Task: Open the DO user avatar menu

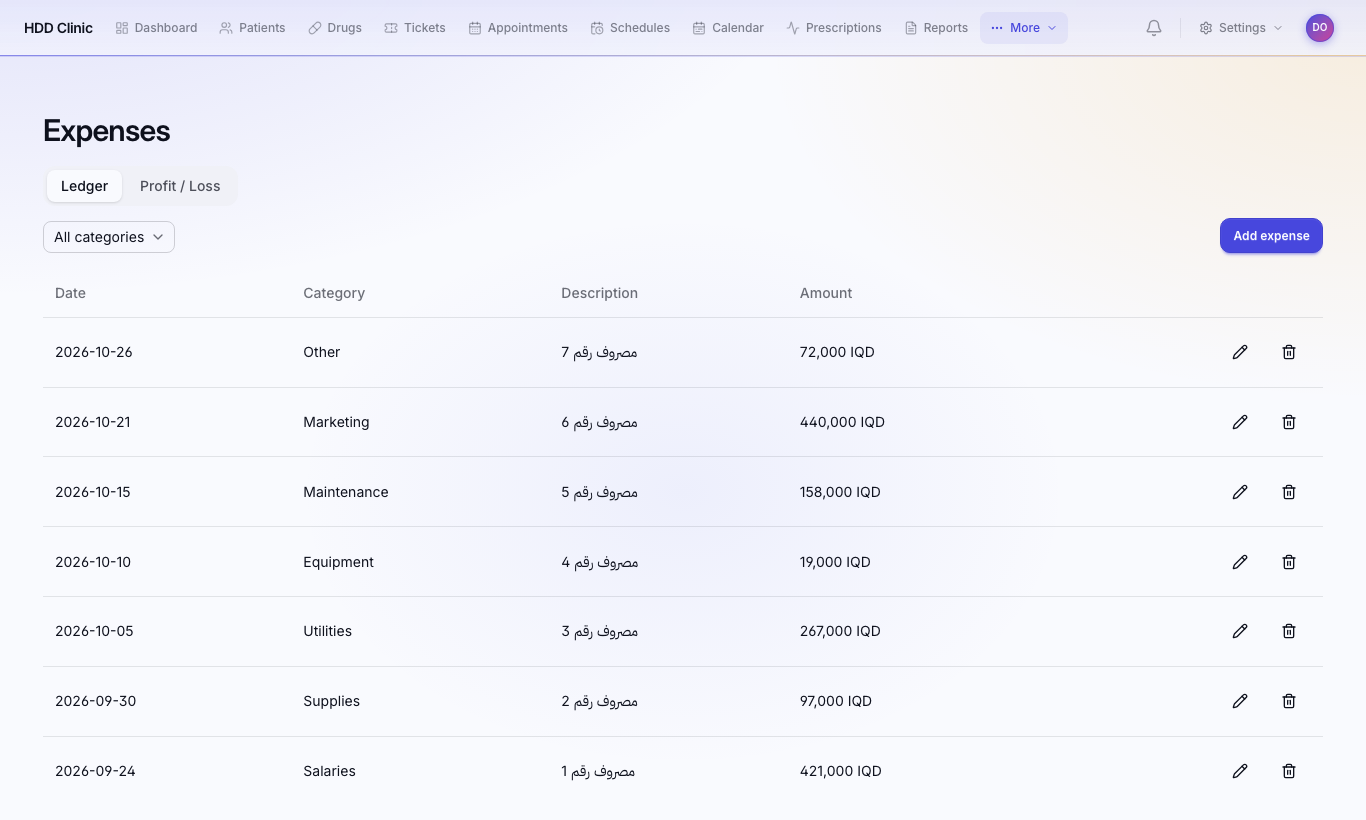Action: (x=1320, y=28)
